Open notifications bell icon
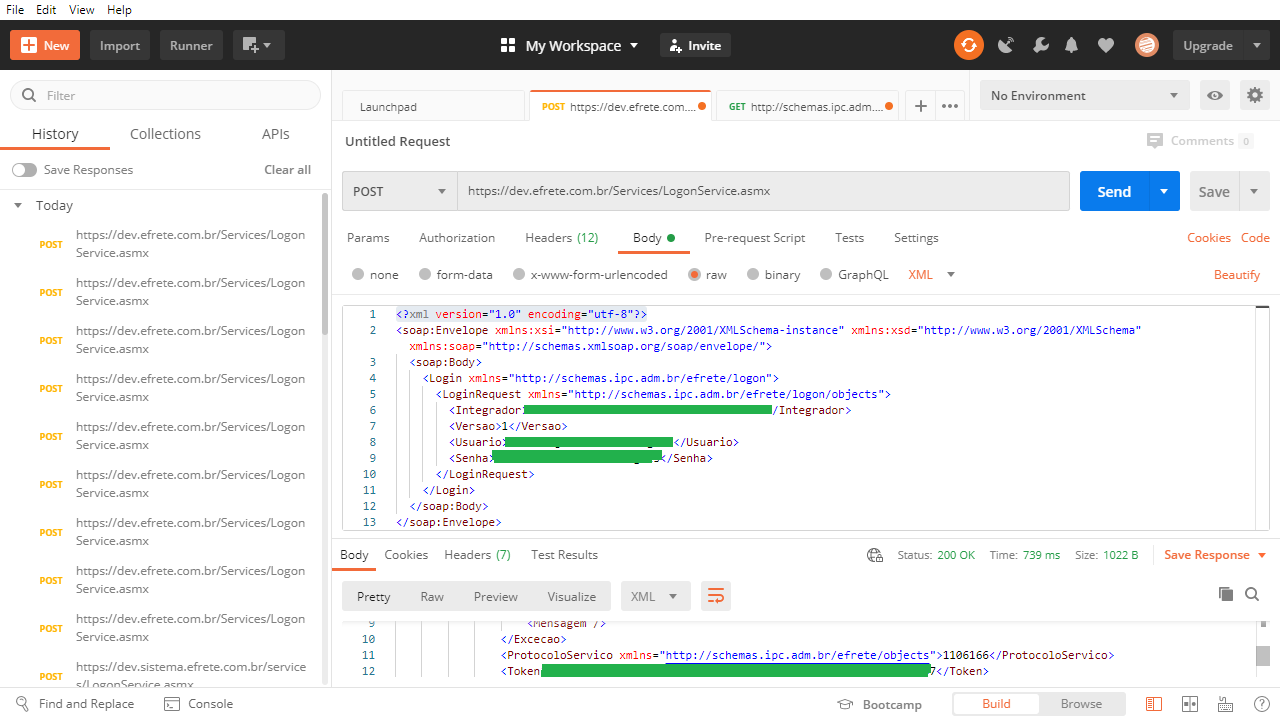This screenshot has height=720, width=1280. coord(1072,45)
